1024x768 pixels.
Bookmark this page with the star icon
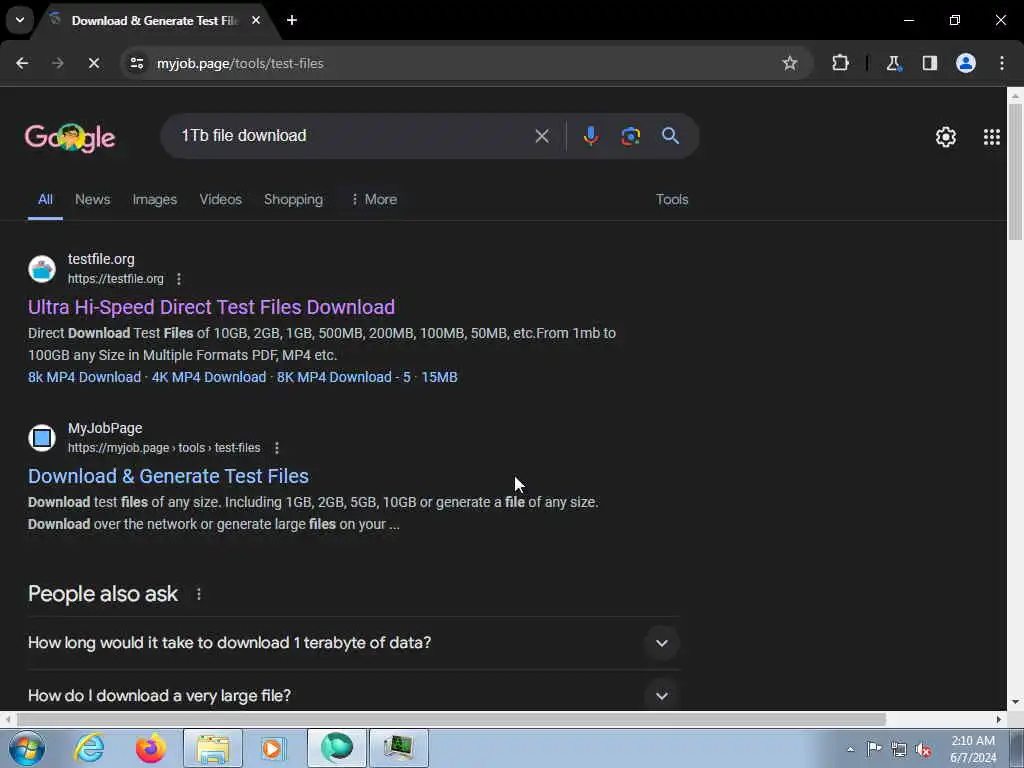[x=790, y=63]
